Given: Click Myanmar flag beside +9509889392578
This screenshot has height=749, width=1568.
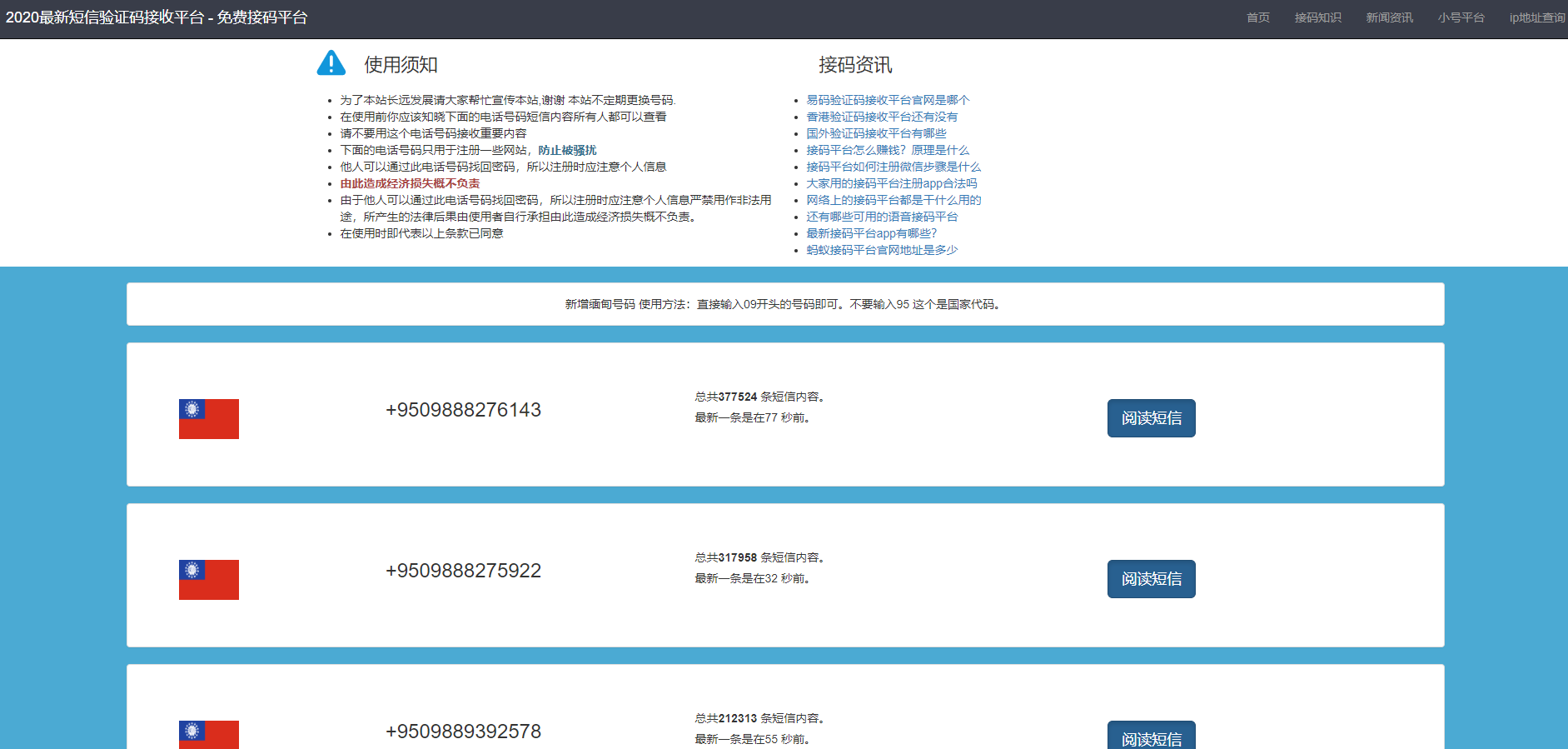Looking at the screenshot, I should pyautogui.click(x=209, y=735).
